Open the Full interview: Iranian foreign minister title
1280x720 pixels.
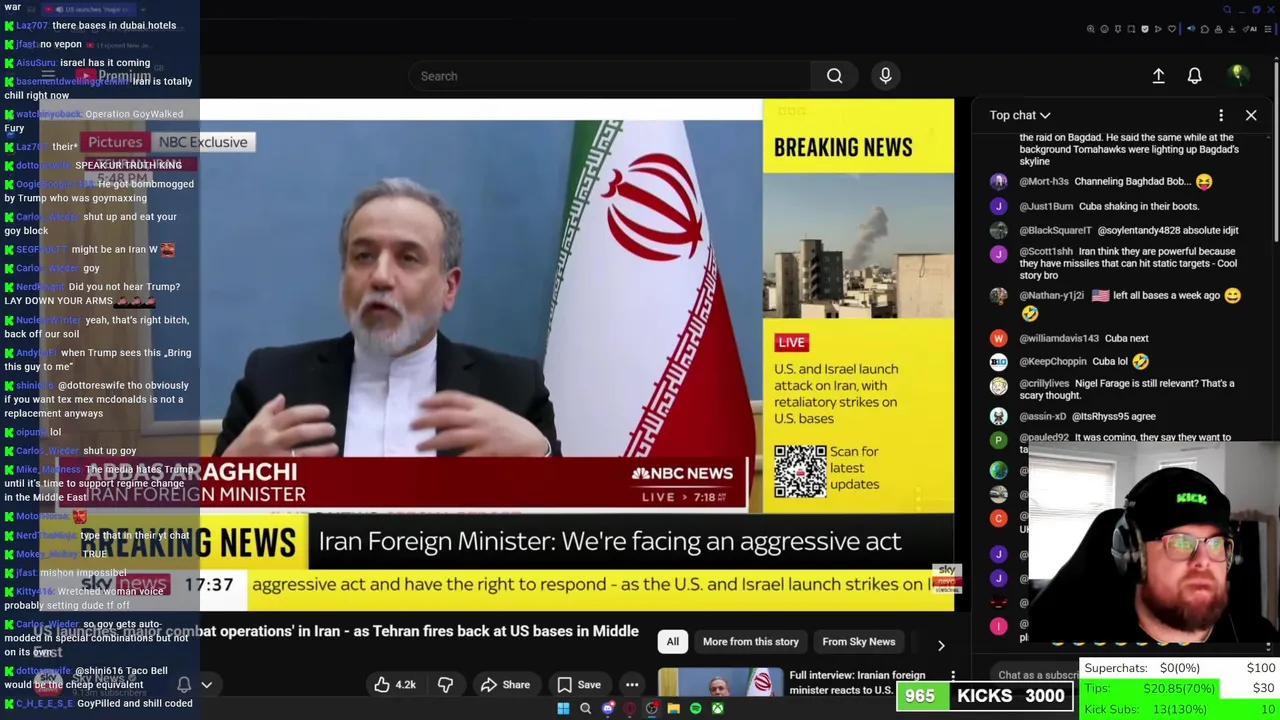click(858, 683)
